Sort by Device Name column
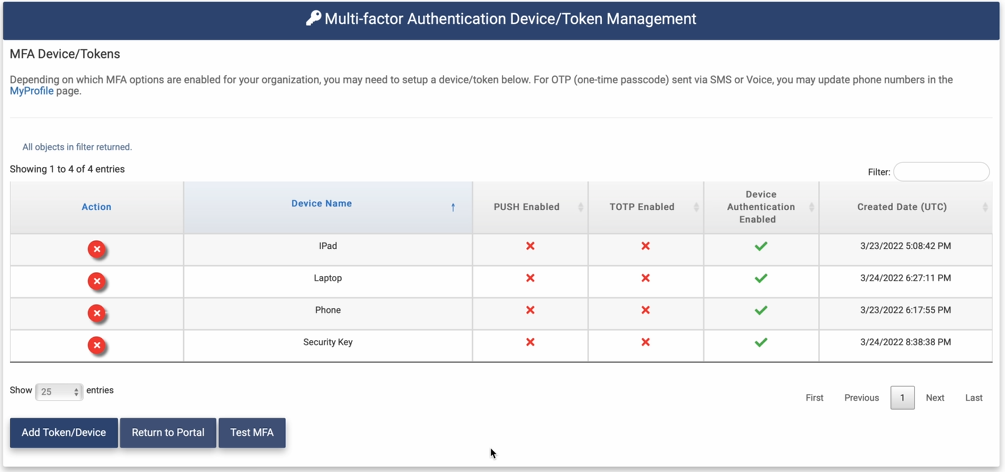The image size is (1005, 472). [322, 204]
